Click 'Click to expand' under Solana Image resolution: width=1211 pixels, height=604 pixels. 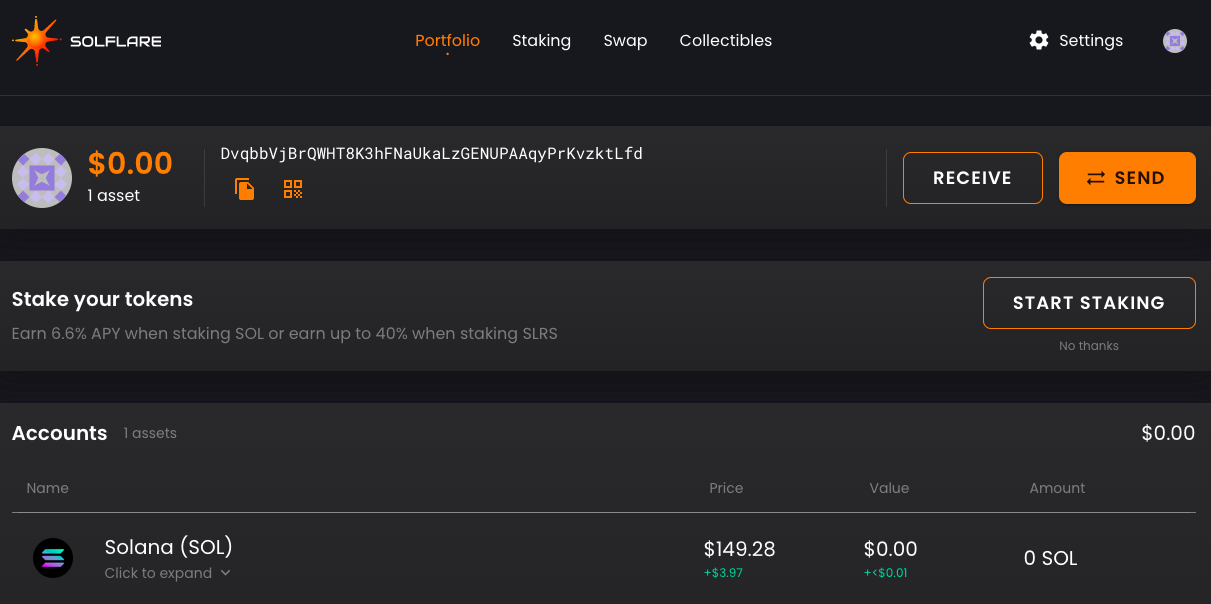(x=158, y=573)
